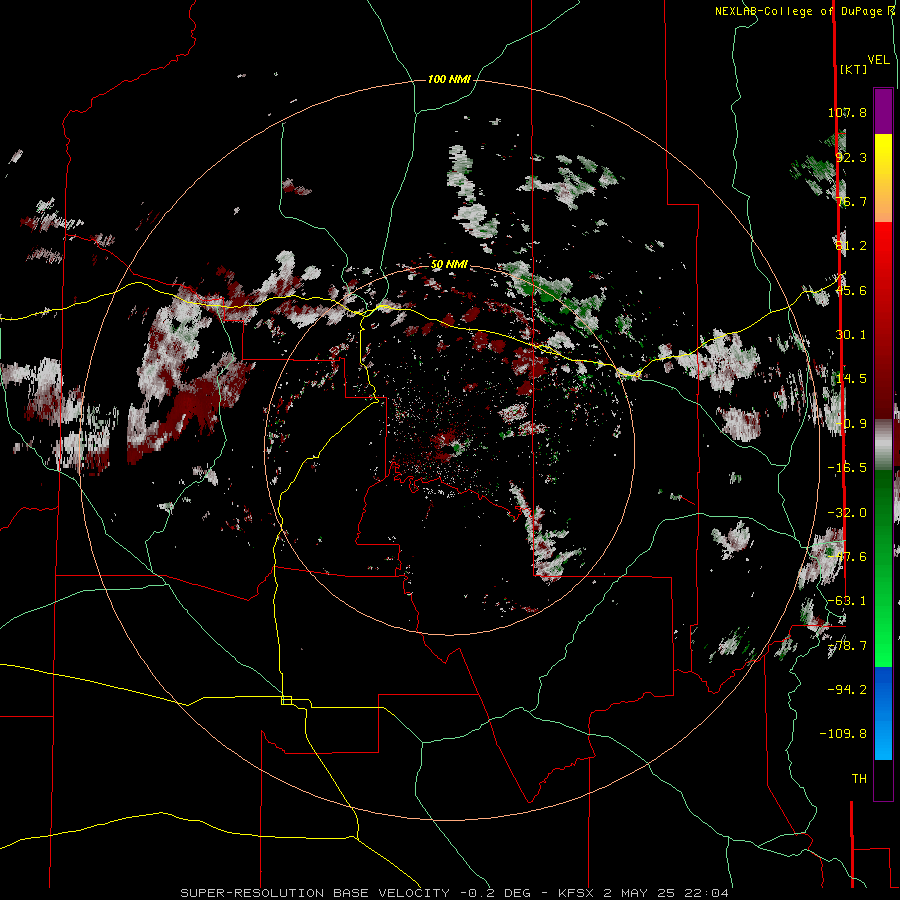Screen dimensions: 900x900
Task: Click the 50 NMI range ring label
Action: click(449, 265)
